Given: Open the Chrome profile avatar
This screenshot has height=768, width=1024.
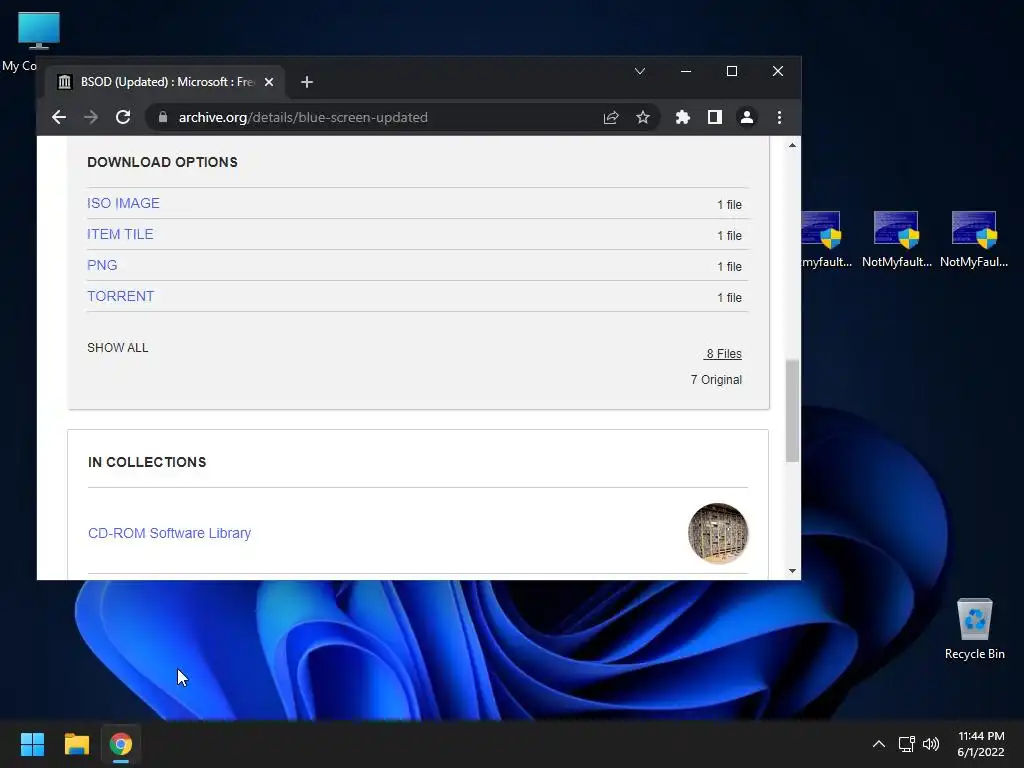Looking at the screenshot, I should click(746, 117).
